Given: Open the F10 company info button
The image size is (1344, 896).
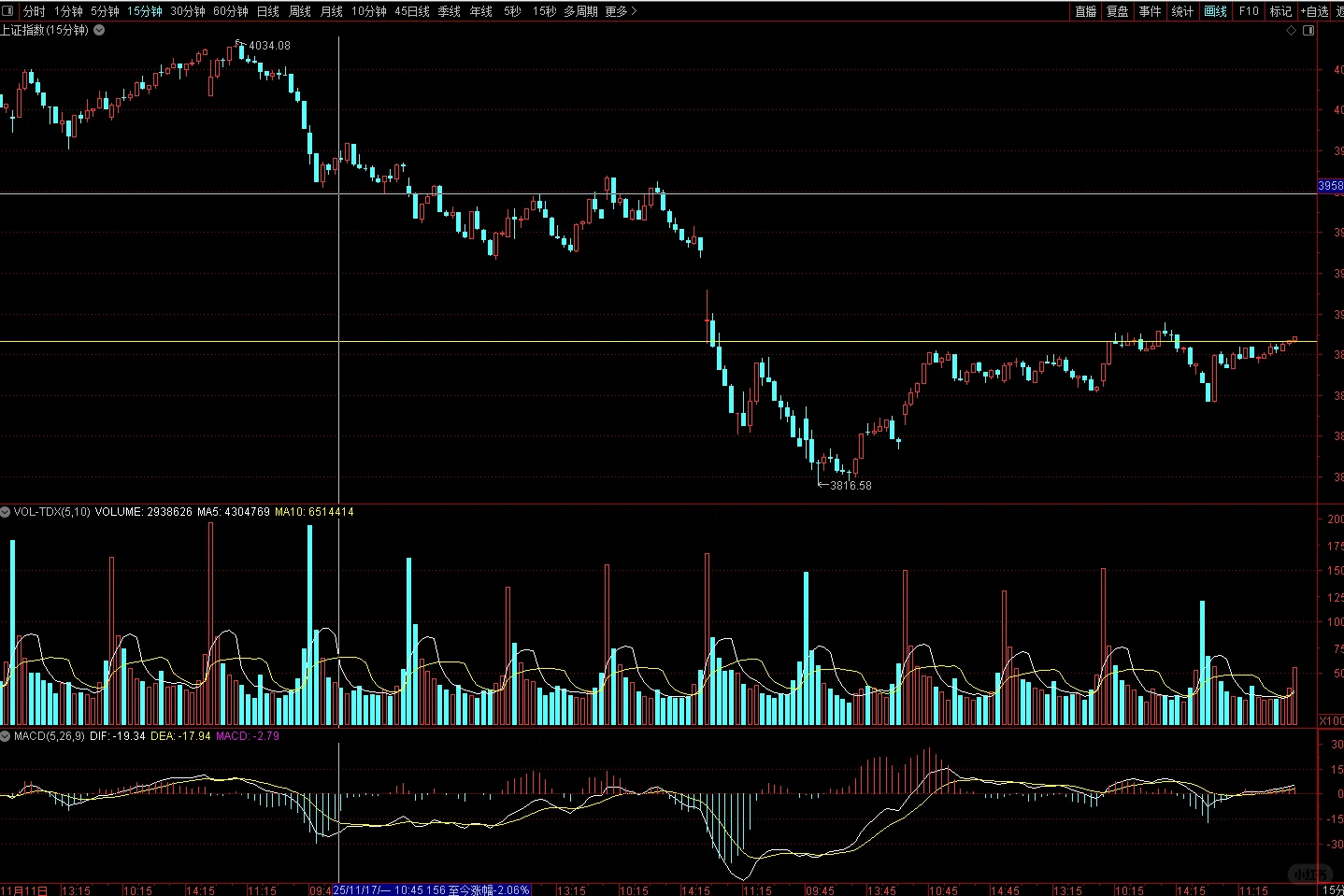Looking at the screenshot, I should point(1249,11).
